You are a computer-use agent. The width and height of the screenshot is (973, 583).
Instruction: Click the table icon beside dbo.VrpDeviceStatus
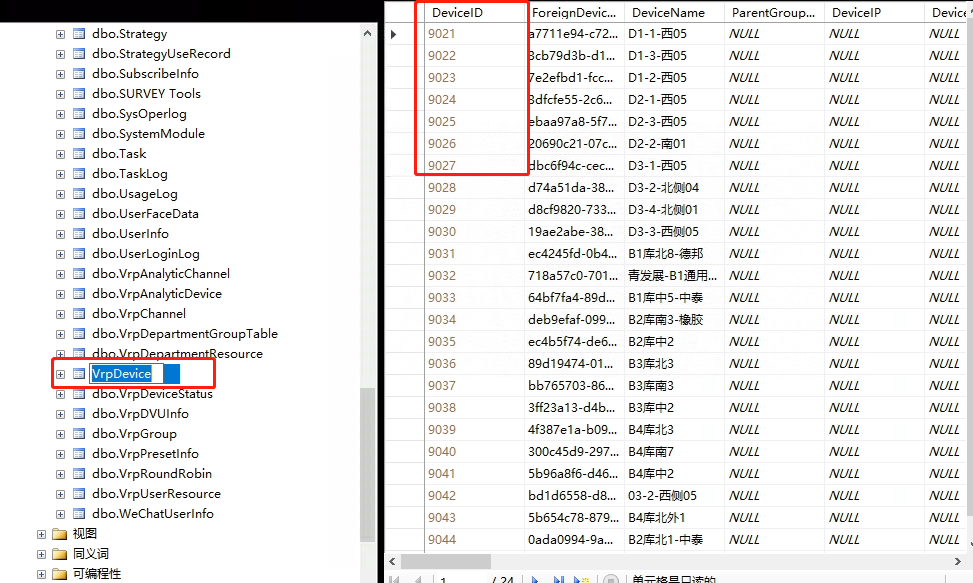click(x=79, y=394)
